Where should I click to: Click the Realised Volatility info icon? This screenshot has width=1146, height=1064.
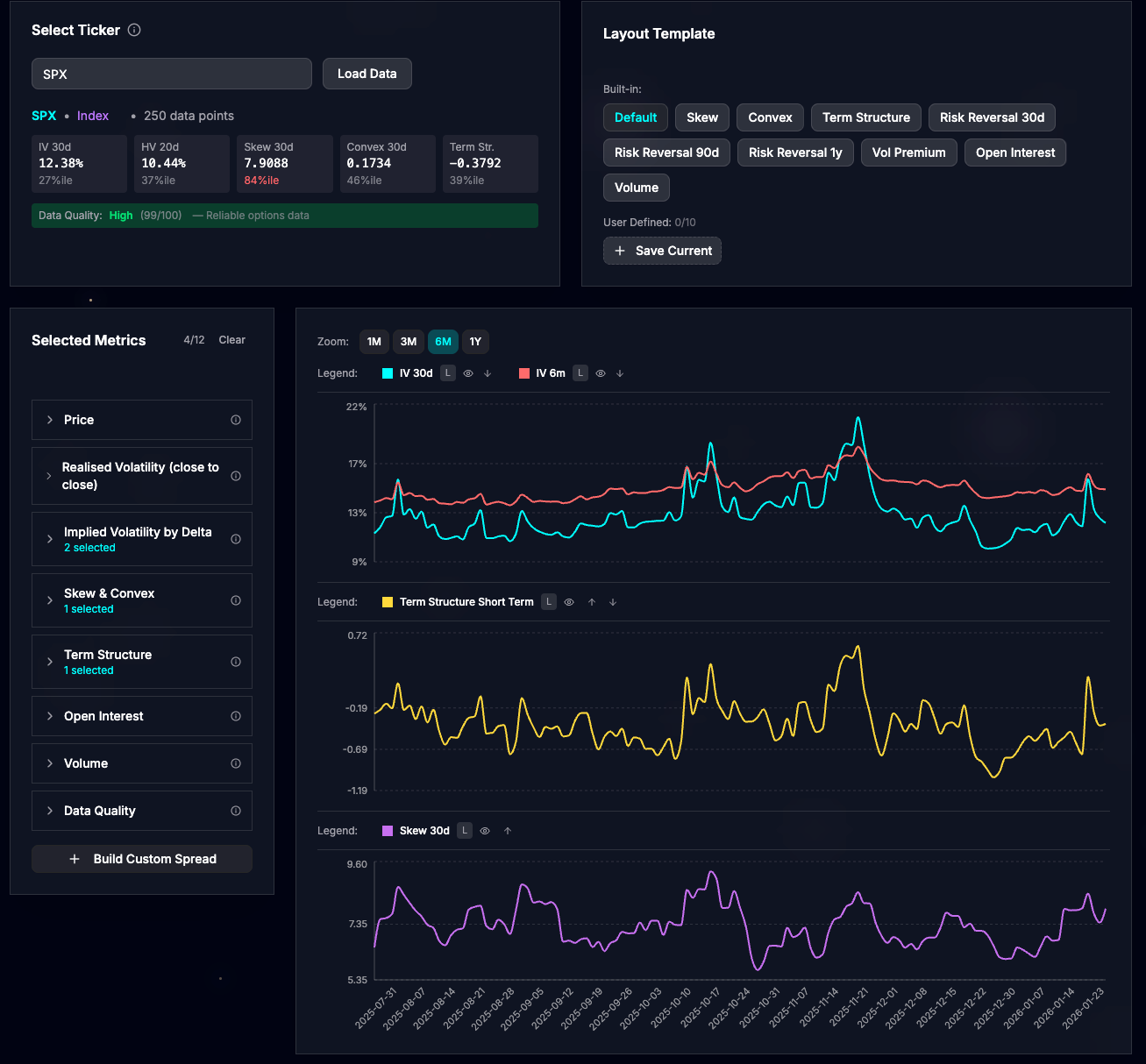coord(236,476)
